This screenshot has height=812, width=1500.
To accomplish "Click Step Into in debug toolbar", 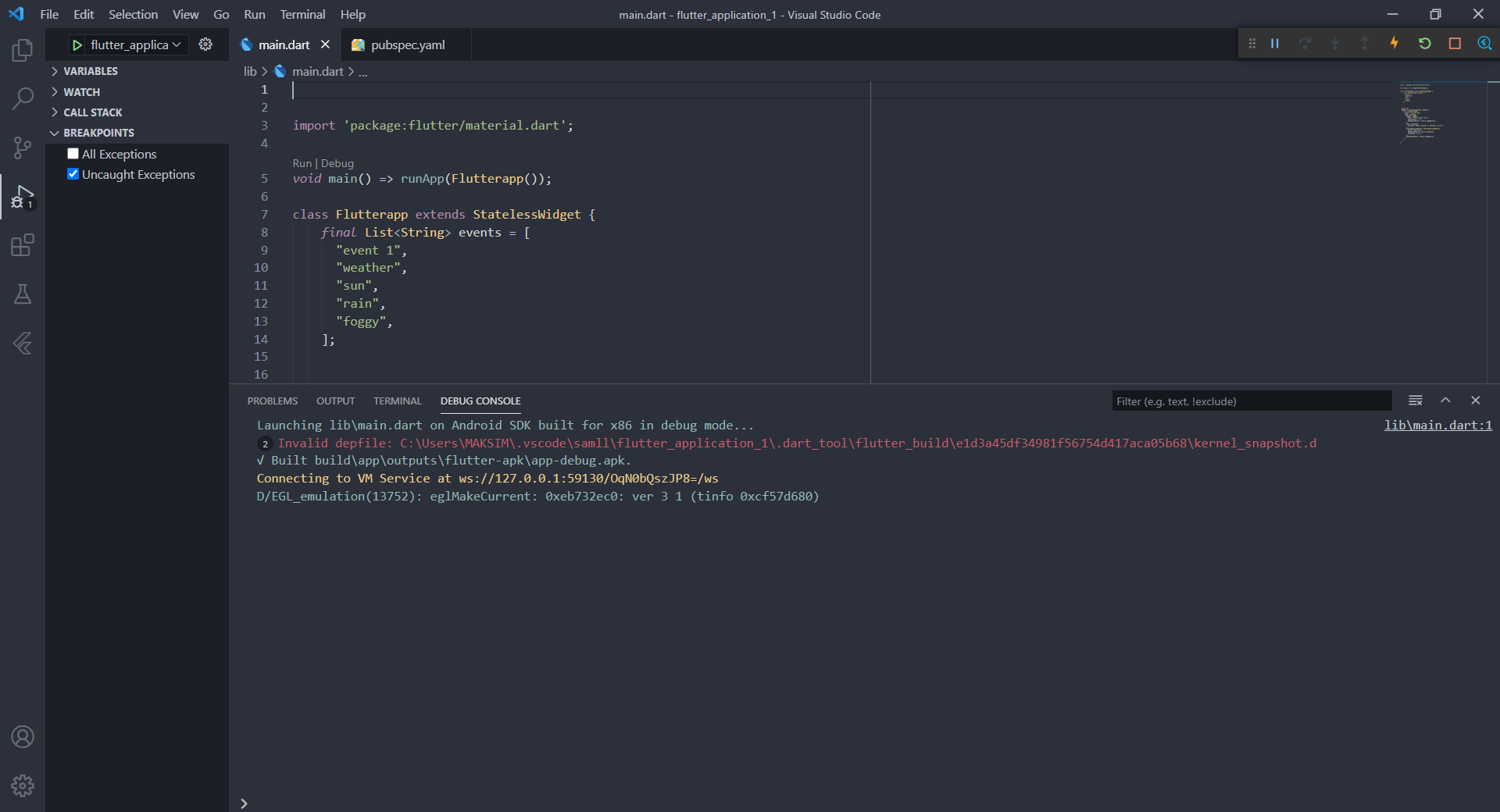I will [x=1334, y=44].
